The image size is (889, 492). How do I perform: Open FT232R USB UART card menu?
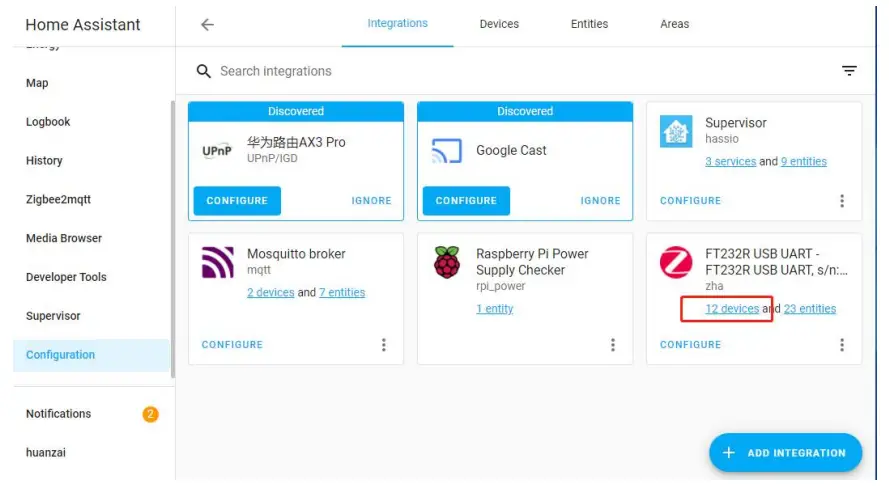coord(842,345)
